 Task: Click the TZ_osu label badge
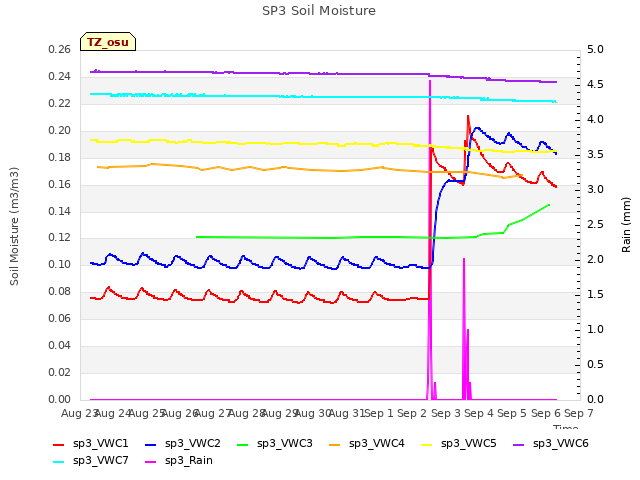[x=108, y=42]
